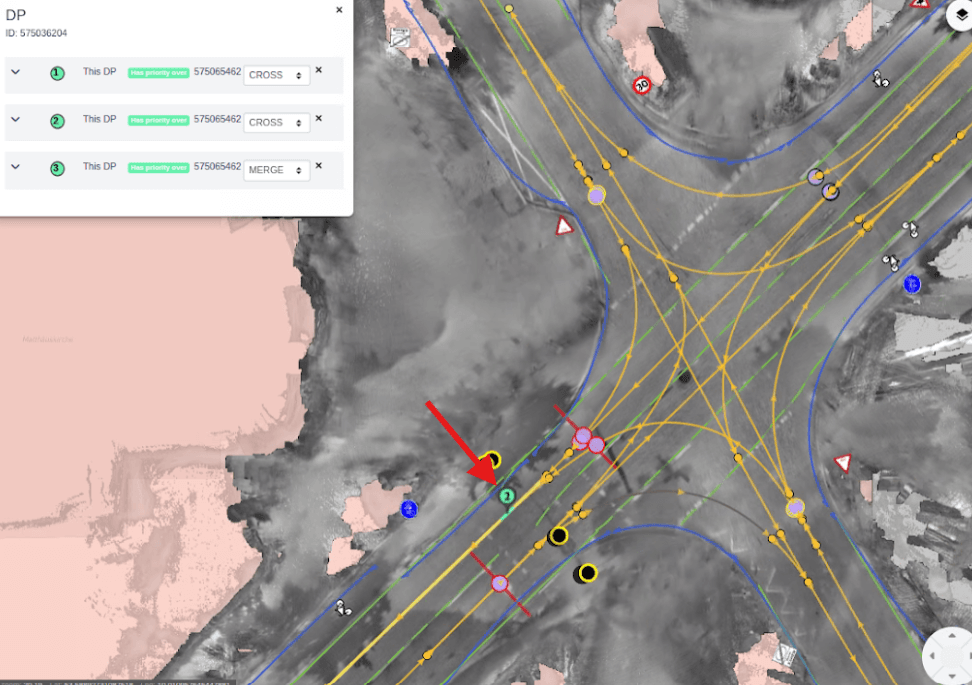Open CROSS dropdown in row 1
Screen dimensions: 972x685
(276, 75)
